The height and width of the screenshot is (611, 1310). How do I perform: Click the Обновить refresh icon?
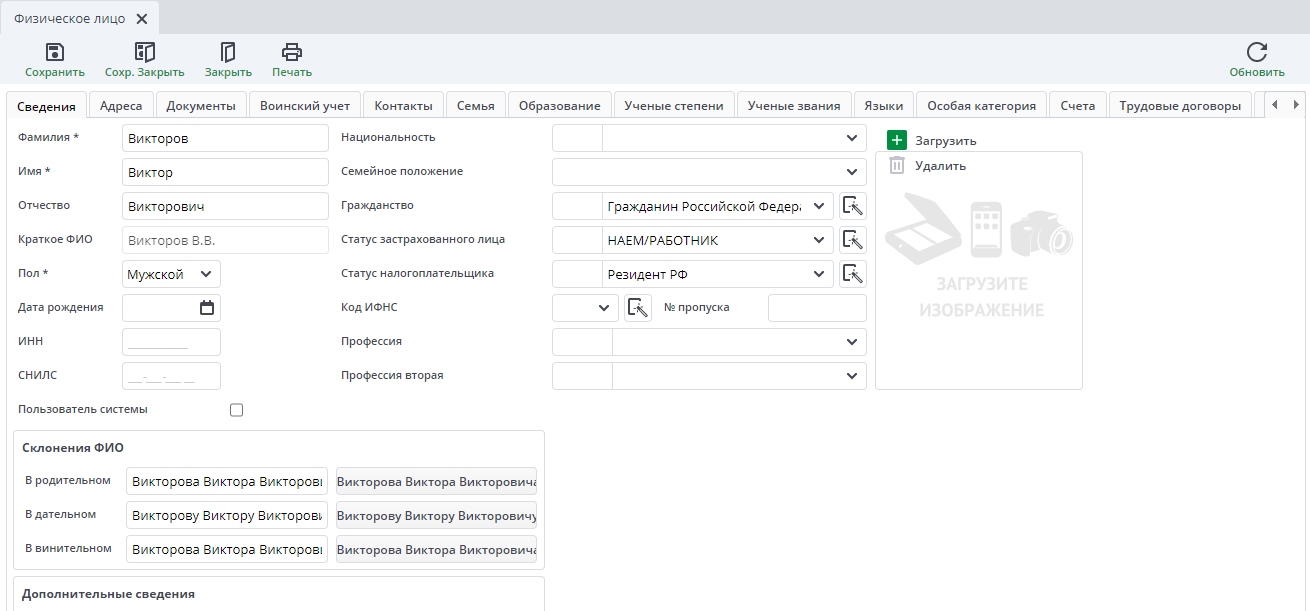click(1257, 53)
